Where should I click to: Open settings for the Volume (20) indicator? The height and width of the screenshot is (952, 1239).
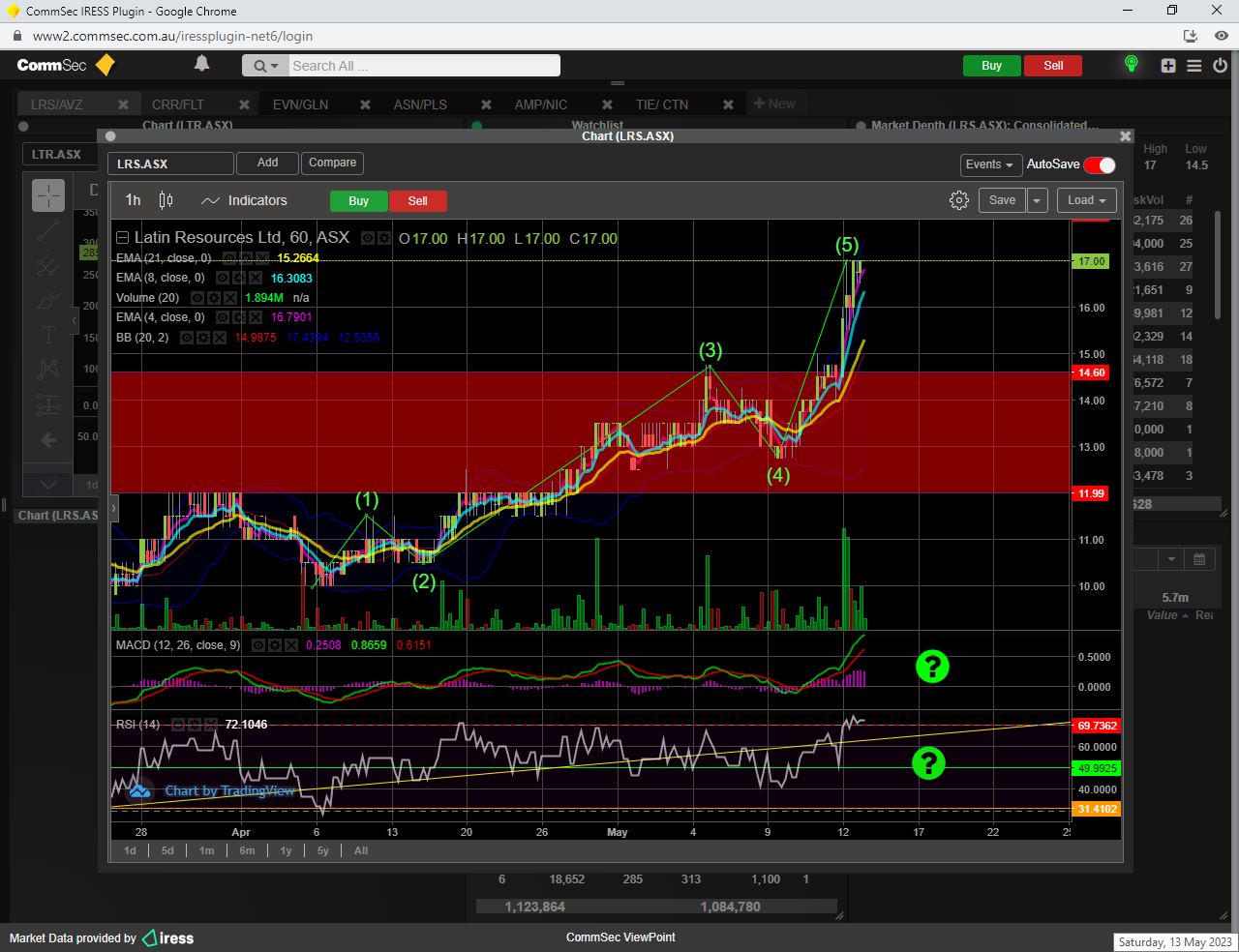214,298
